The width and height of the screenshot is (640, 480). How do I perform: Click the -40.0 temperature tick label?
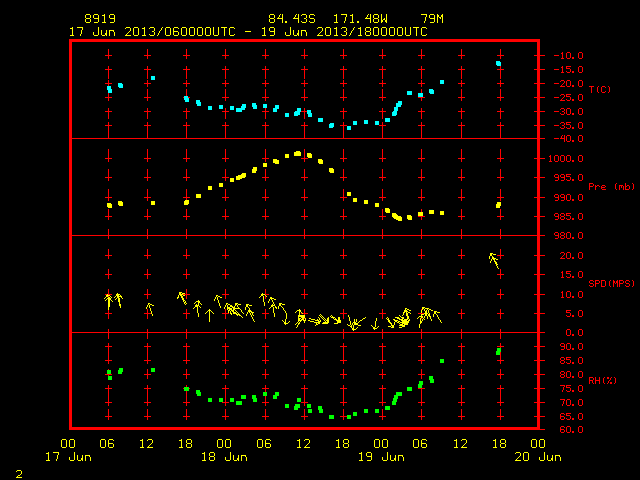click(x=569, y=139)
